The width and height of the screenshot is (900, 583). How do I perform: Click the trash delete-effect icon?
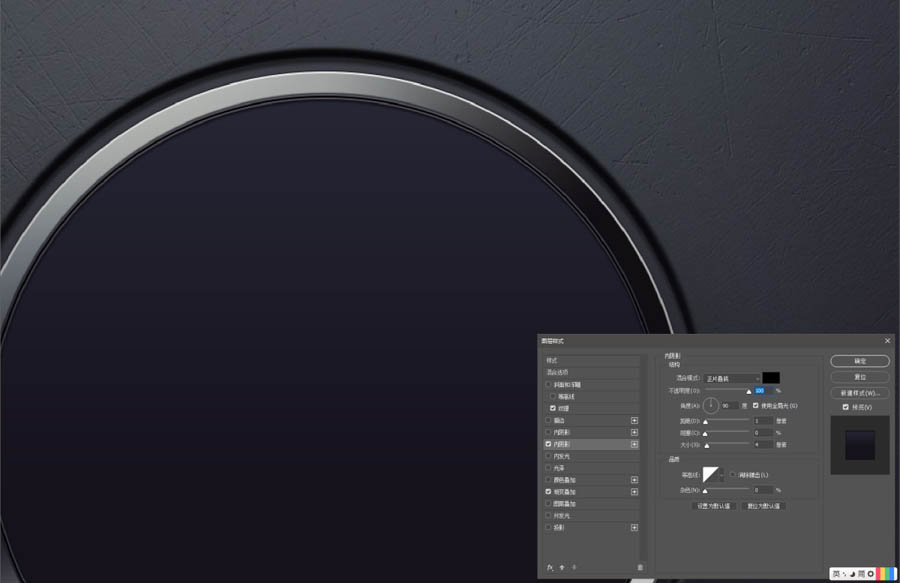[x=640, y=567]
